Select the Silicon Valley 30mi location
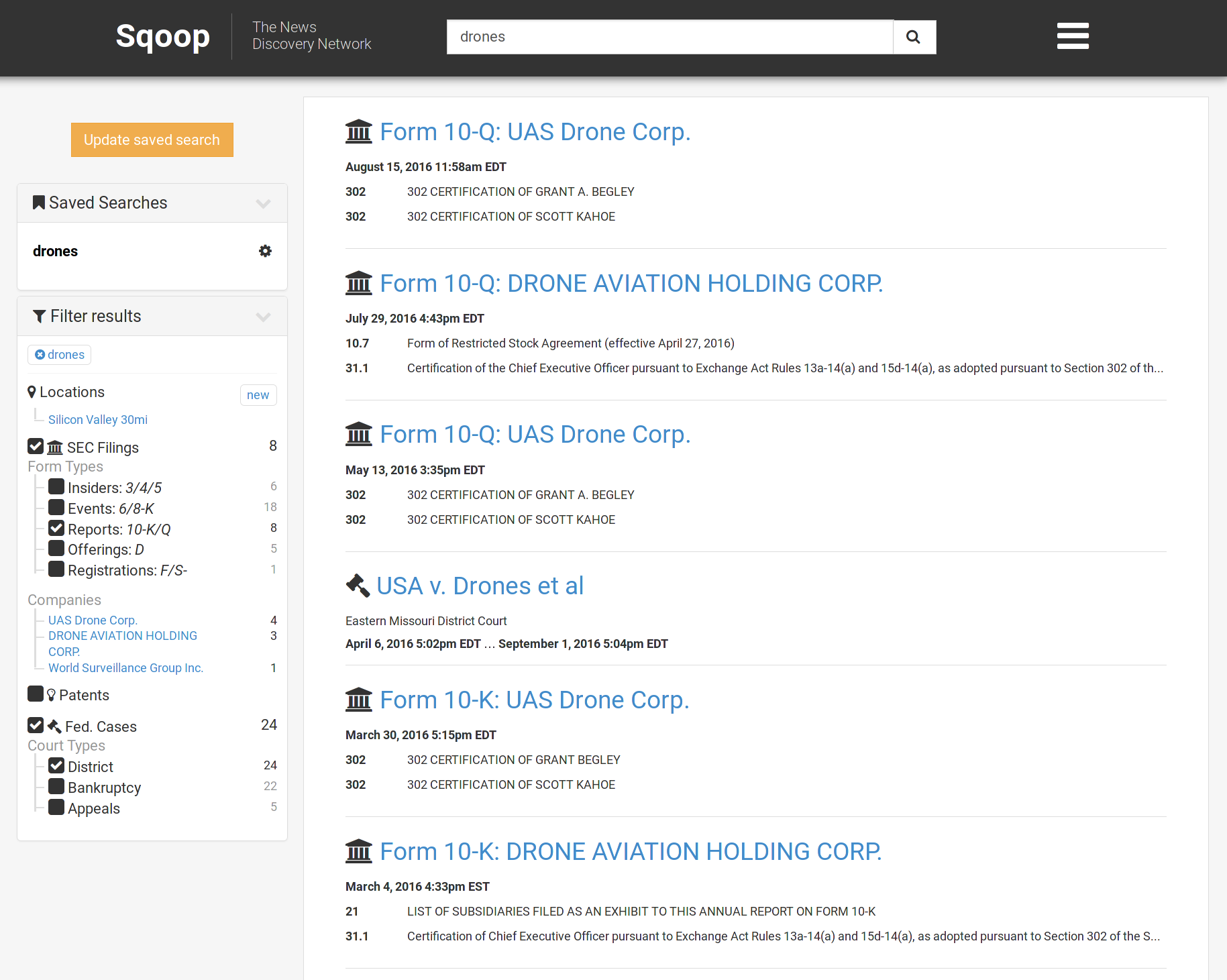1227x980 pixels. [98, 420]
